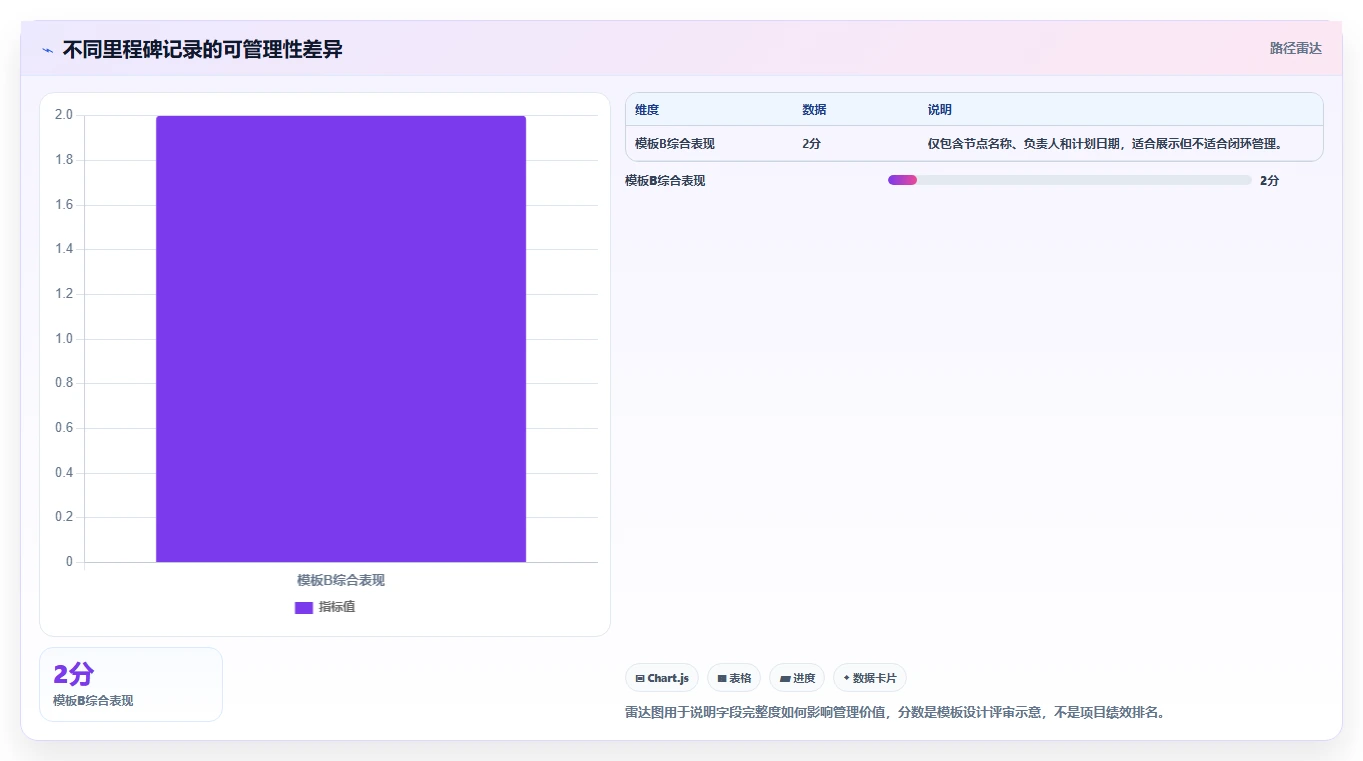Click the 数据卡片 tag chip
The image size is (1363, 761).
click(870, 678)
